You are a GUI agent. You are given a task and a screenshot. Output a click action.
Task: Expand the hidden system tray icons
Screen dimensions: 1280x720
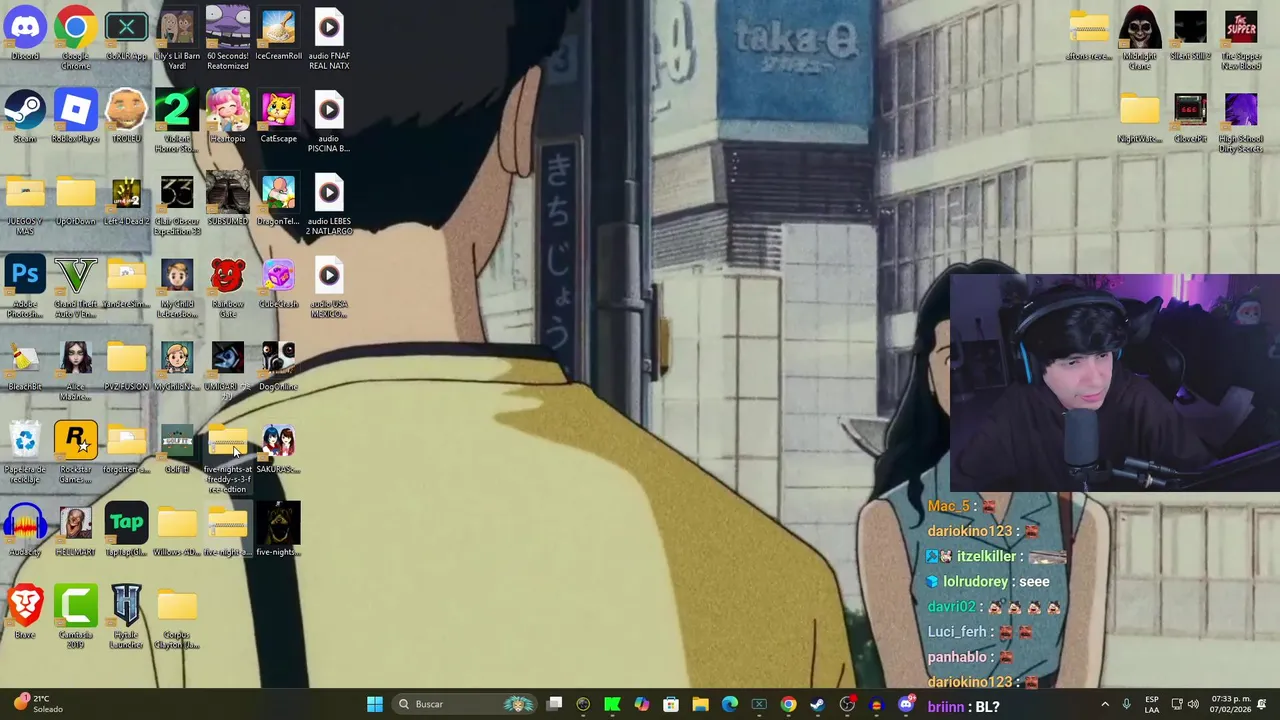point(1105,704)
